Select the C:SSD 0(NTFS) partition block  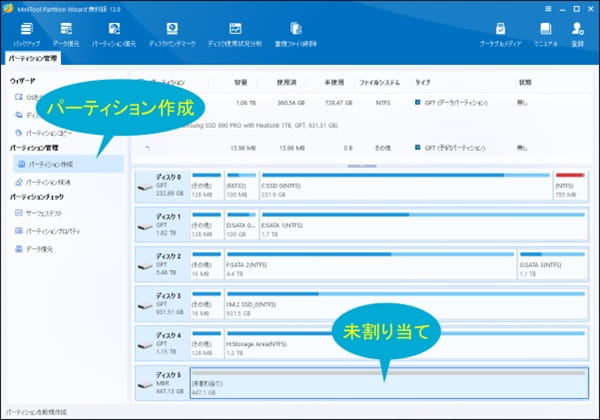[x=406, y=186]
